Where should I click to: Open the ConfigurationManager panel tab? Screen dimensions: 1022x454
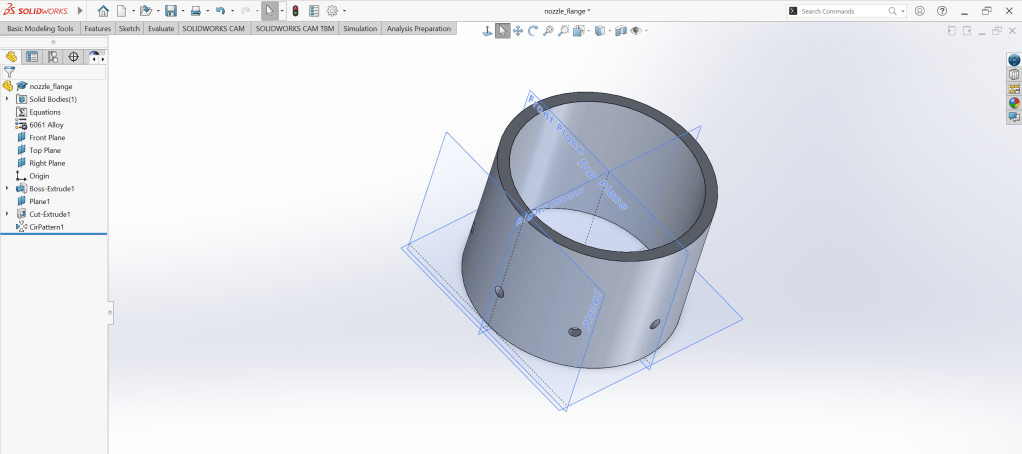click(x=53, y=57)
